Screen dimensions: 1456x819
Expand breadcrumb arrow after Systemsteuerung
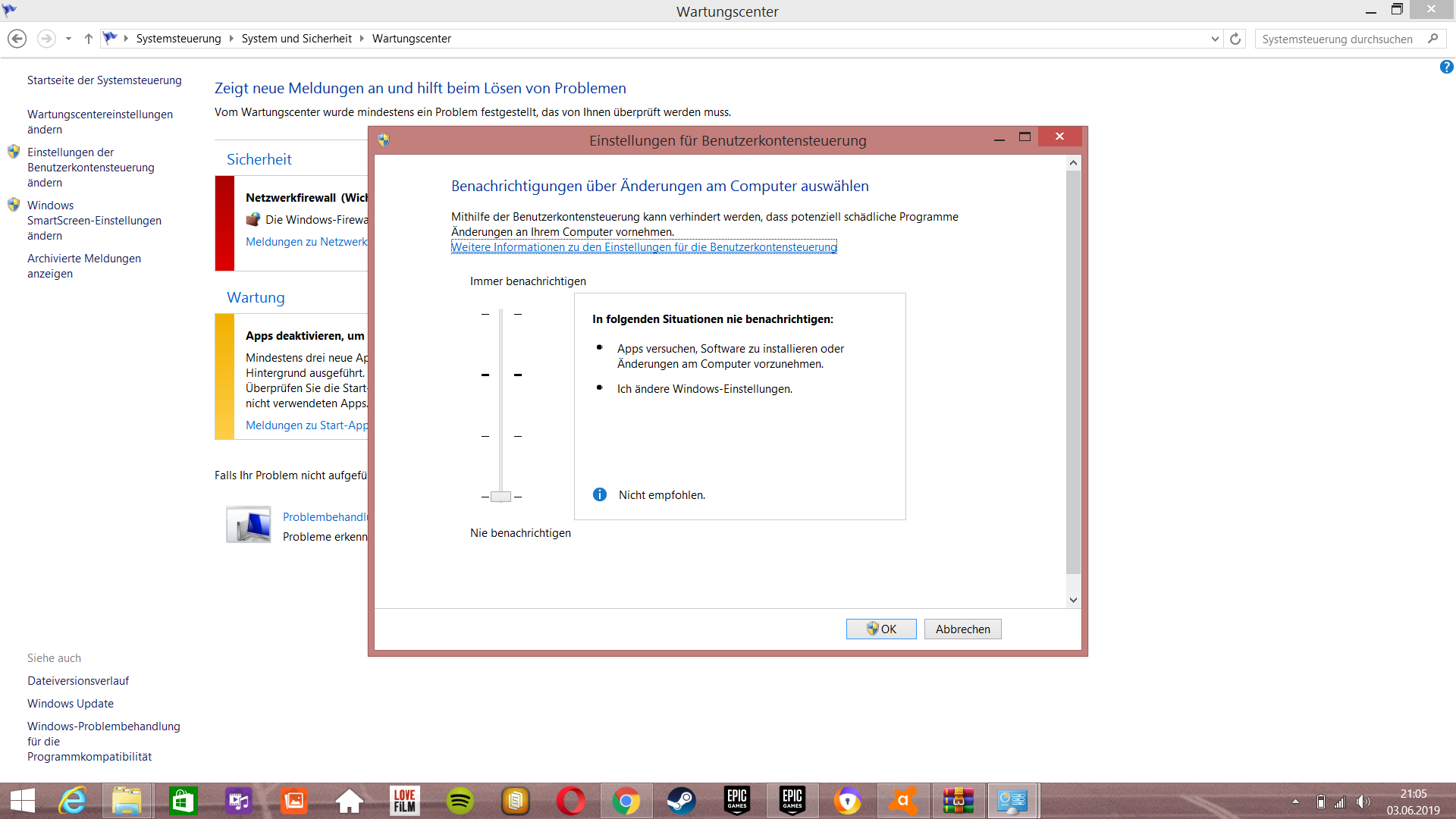coord(231,39)
